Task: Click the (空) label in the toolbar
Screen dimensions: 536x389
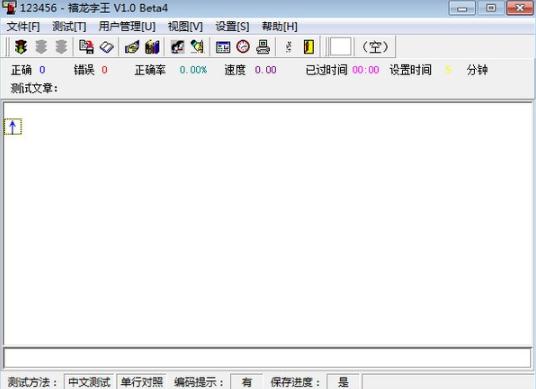Action: point(375,47)
